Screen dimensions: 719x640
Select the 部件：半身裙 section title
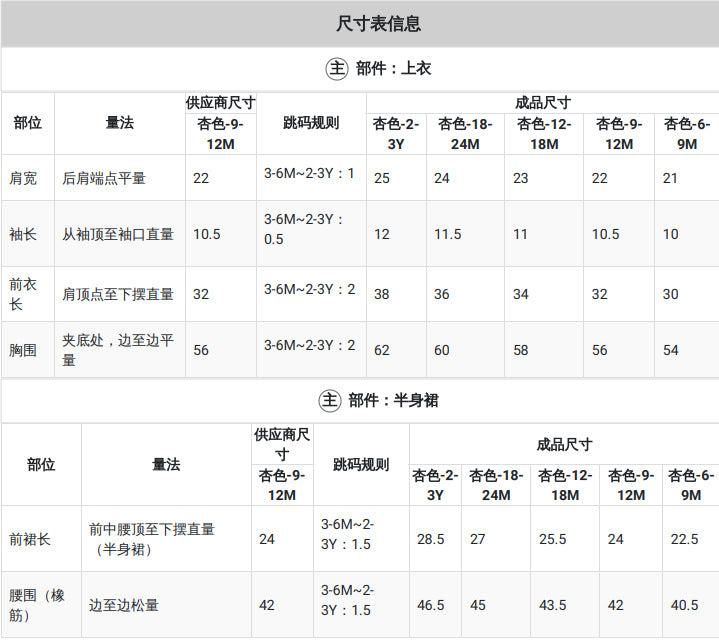coord(393,401)
